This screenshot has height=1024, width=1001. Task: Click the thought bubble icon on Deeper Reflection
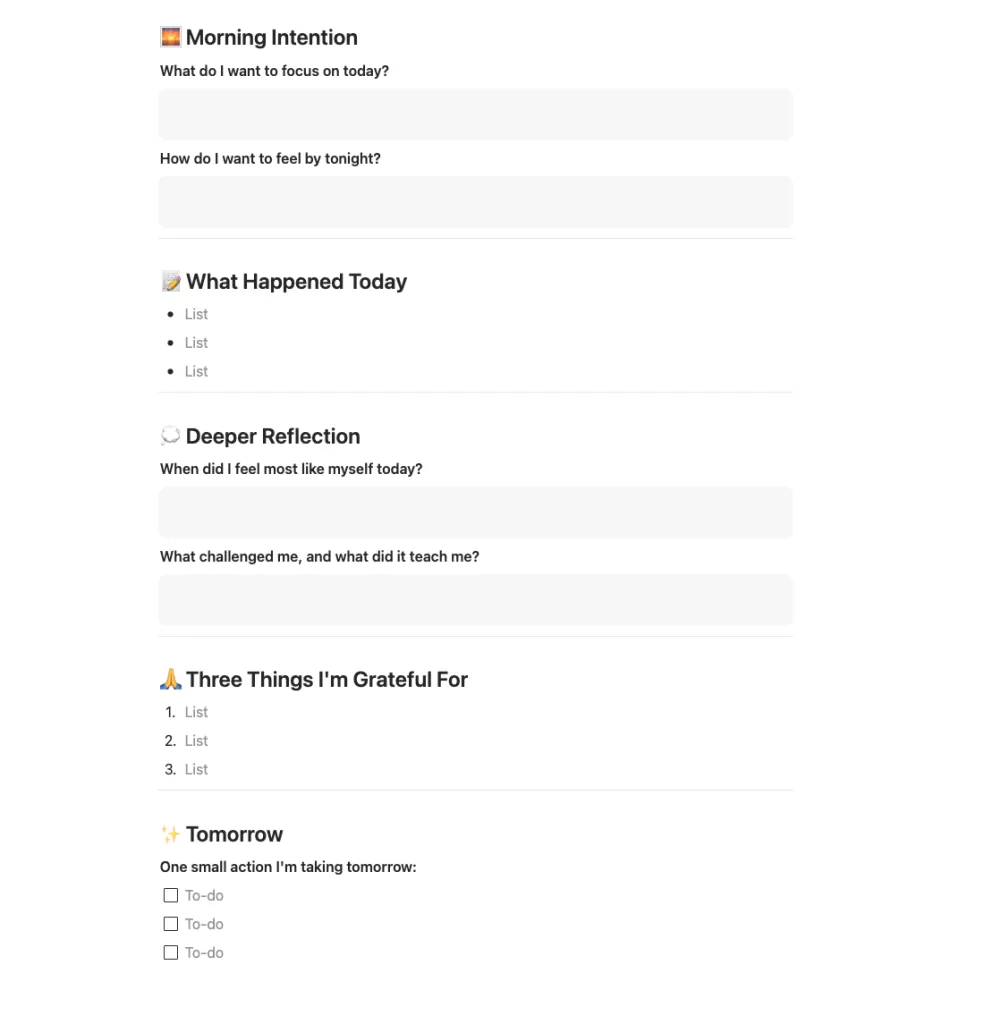[169, 436]
